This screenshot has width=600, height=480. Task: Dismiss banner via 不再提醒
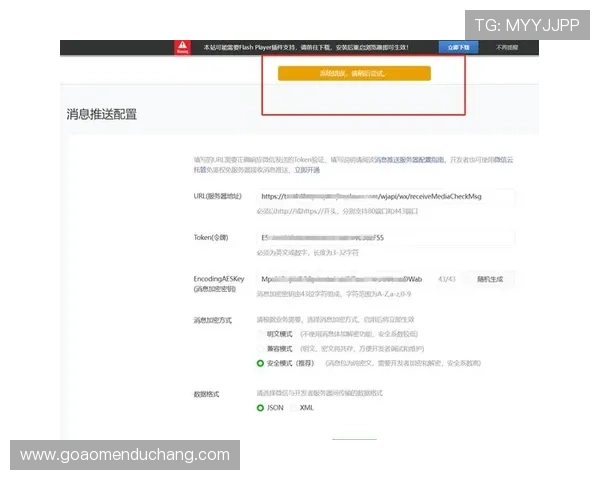(x=507, y=47)
